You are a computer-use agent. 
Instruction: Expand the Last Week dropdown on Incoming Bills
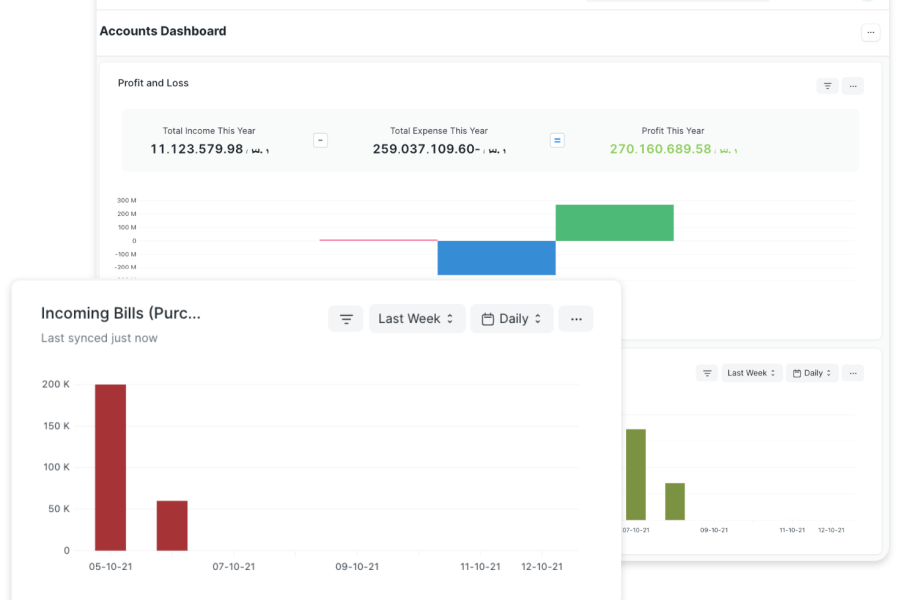[417, 319]
